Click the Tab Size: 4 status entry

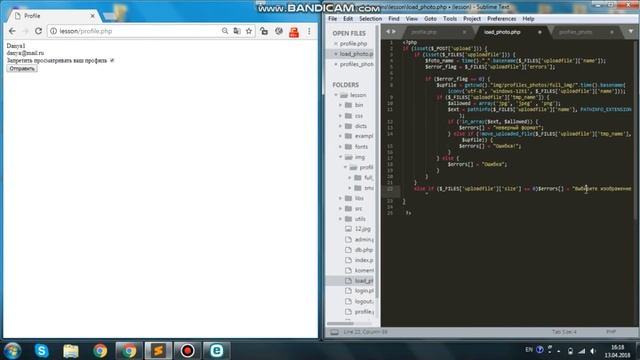pyautogui.click(x=564, y=332)
